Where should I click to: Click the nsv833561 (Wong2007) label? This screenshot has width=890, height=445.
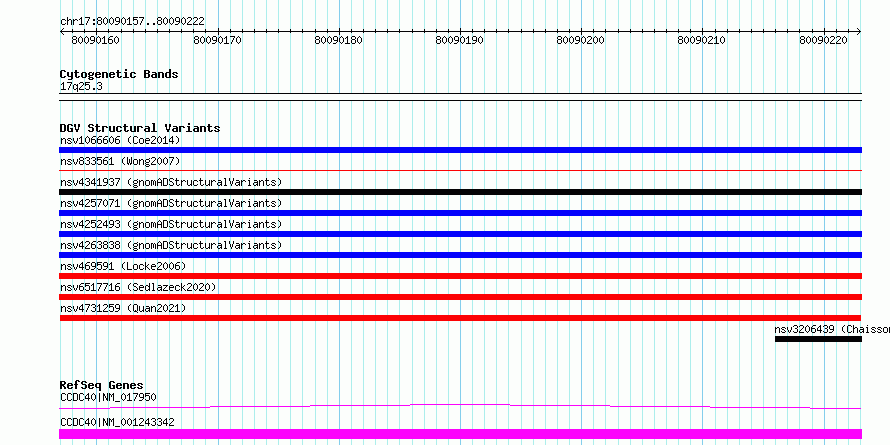click(x=120, y=161)
